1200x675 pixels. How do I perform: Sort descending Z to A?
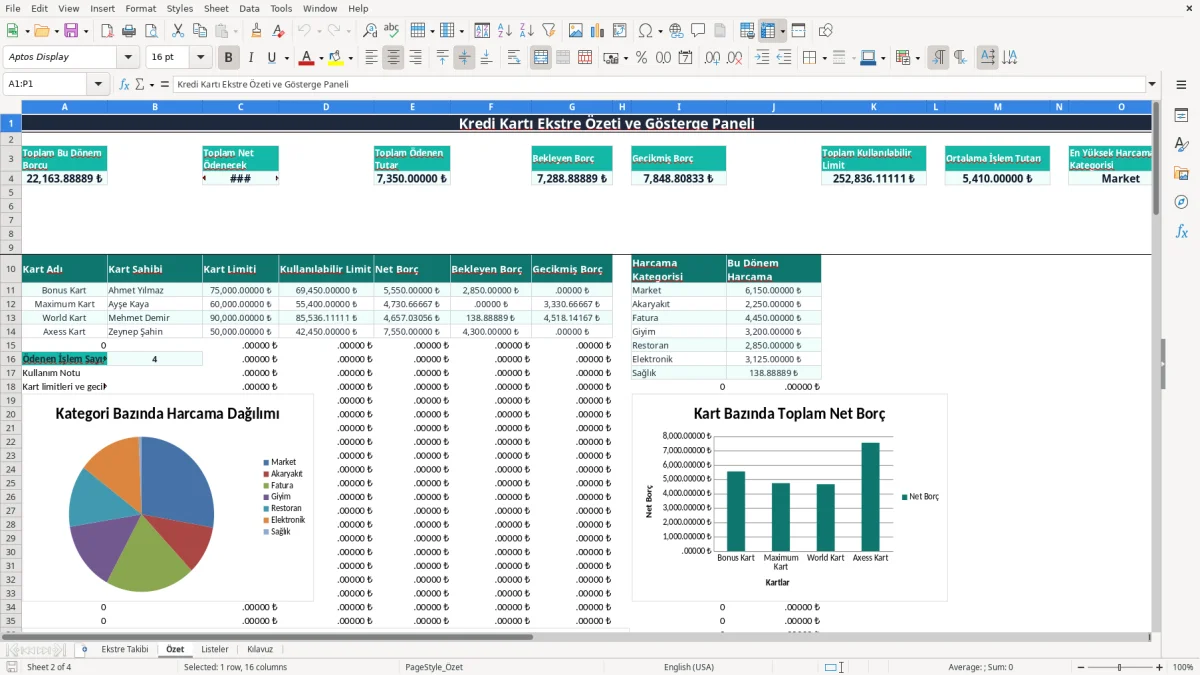[x=527, y=31]
